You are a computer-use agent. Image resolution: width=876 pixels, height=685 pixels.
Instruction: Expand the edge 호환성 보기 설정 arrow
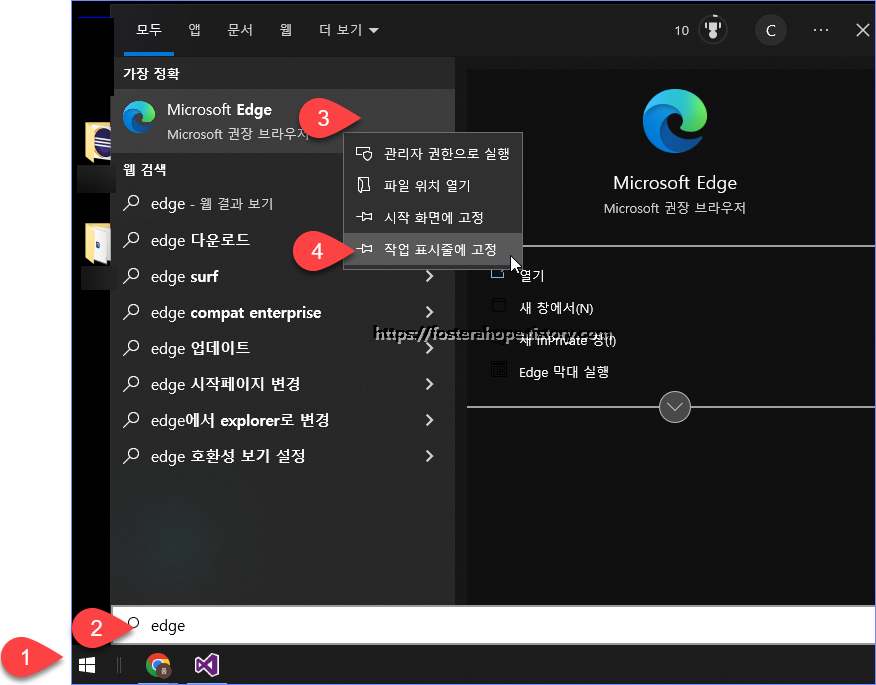(x=429, y=456)
